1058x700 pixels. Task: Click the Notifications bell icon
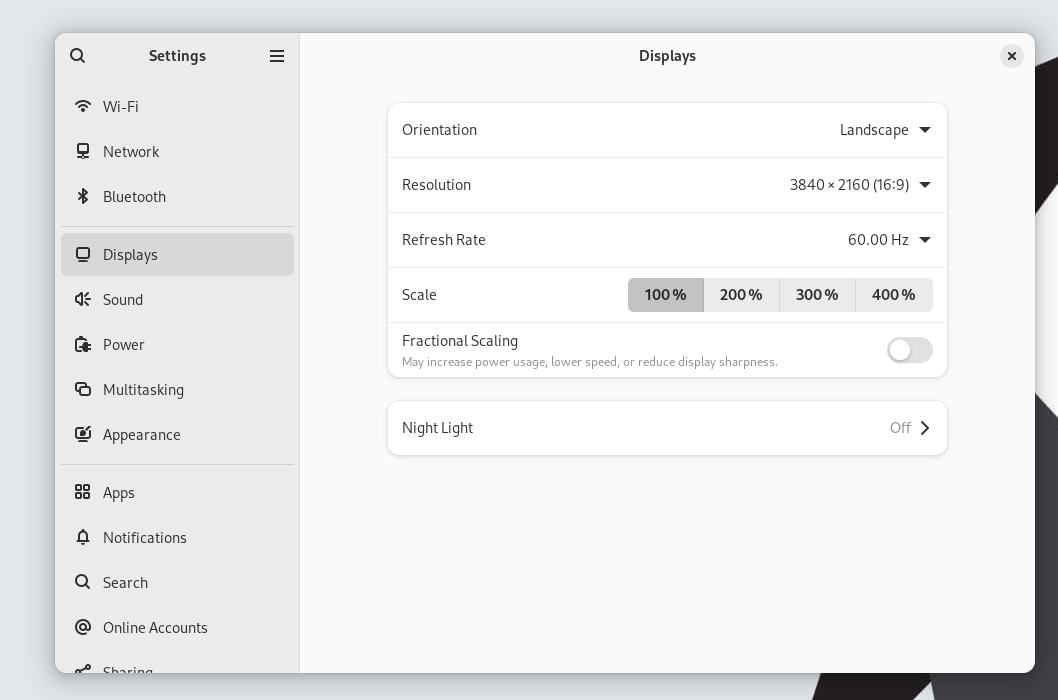[82, 537]
